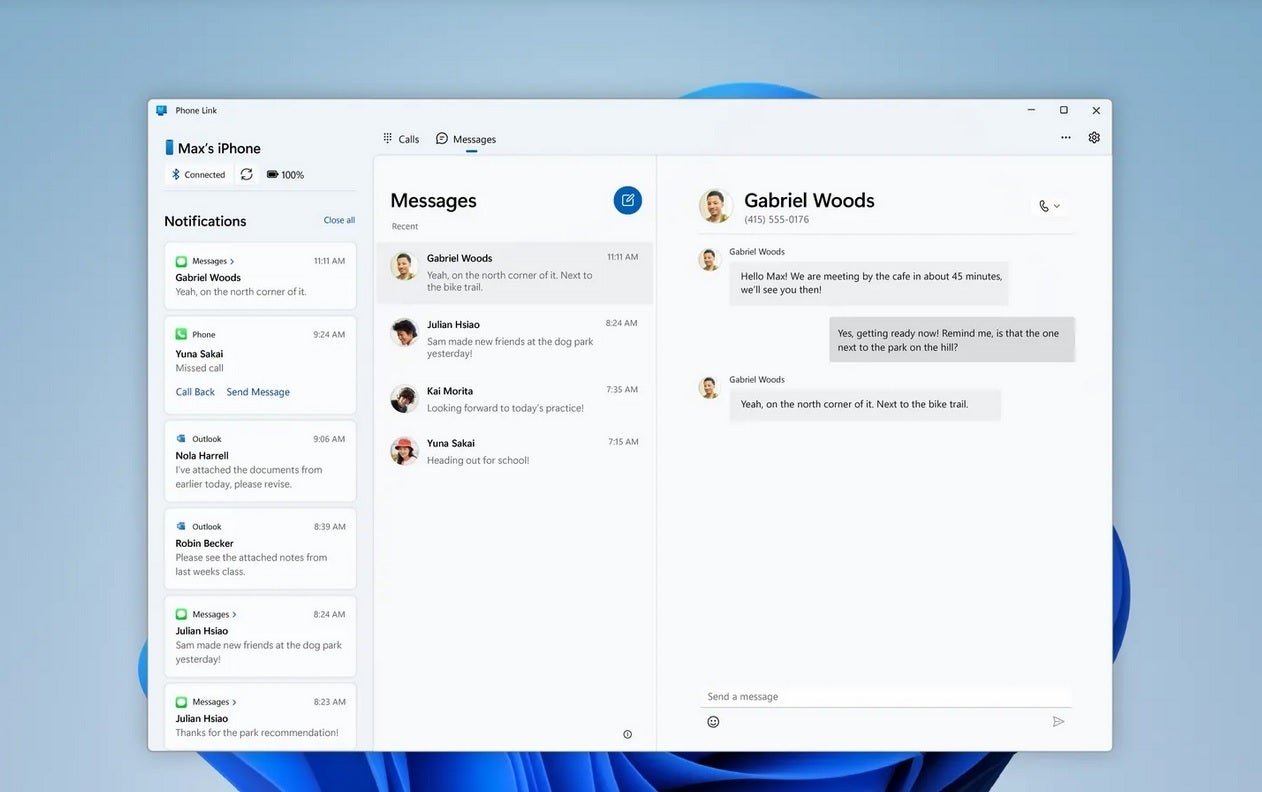Screen dimensions: 1262x792
Task: Click phone number (415) 555-0176
Action: pyautogui.click(x=777, y=220)
